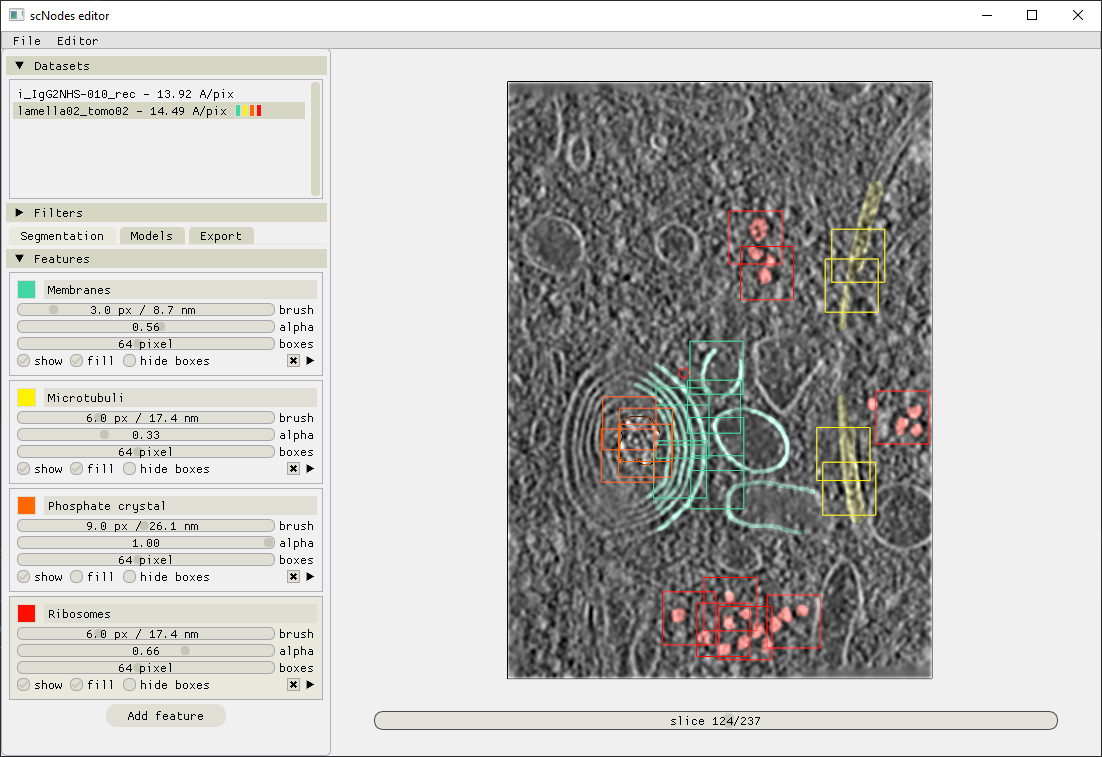Open the red Ribosomes color swatch
Image resolution: width=1102 pixels, height=757 pixels.
pos(27,614)
